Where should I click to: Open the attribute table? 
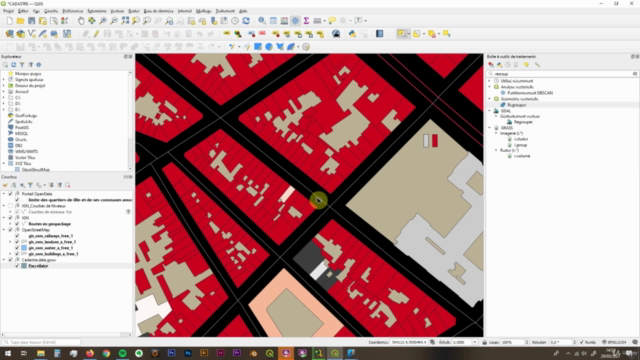pyautogui.click(x=273, y=21)
